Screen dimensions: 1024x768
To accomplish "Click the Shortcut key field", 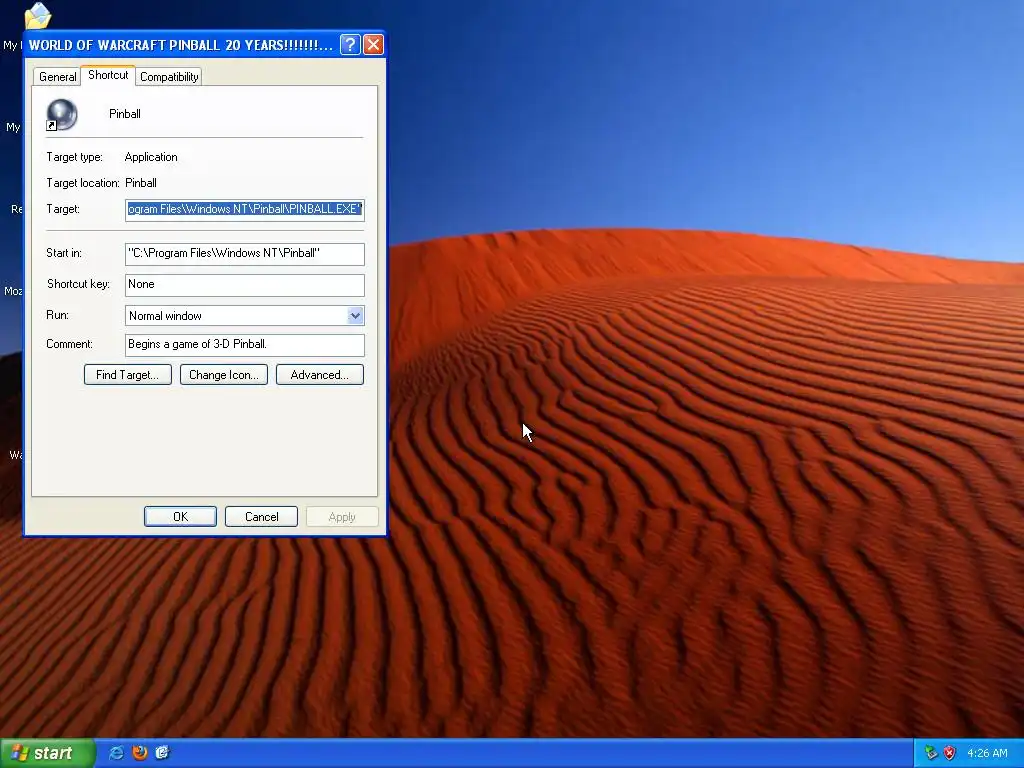I will (x=244, y=285).
